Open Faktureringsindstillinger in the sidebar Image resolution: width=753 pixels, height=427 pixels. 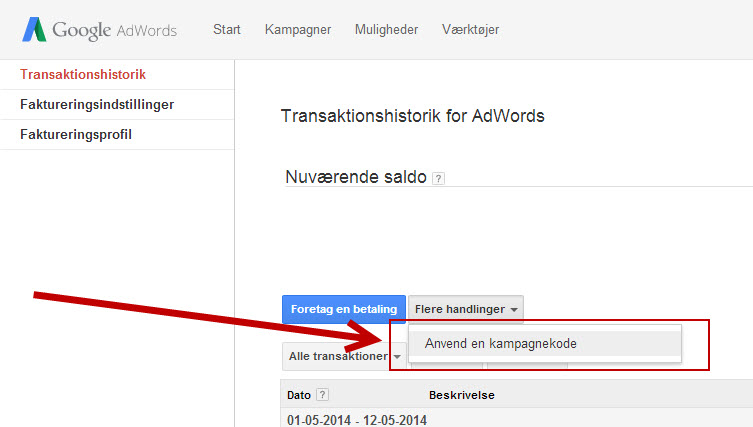(97, 104)
